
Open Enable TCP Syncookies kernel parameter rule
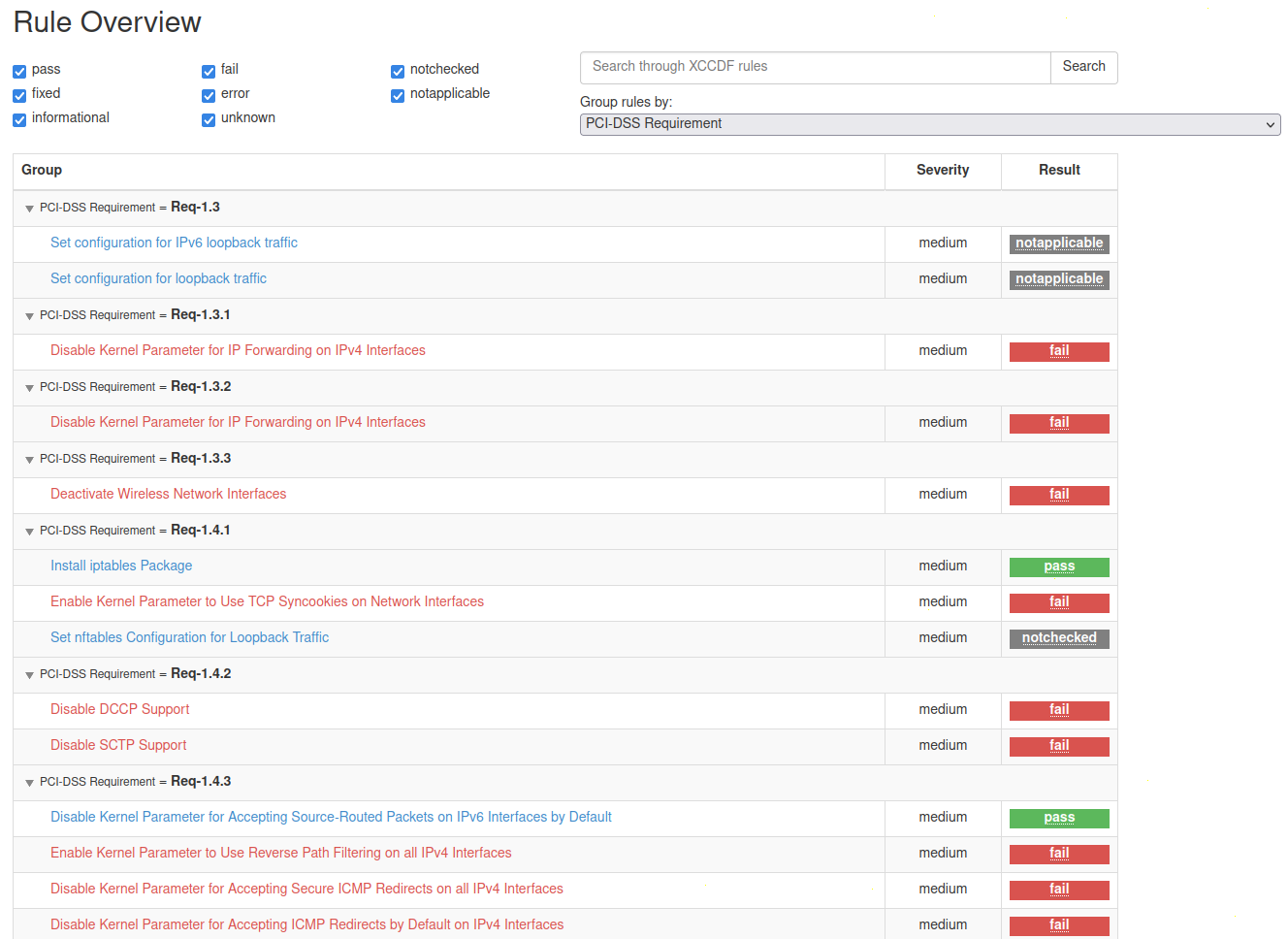[267, 601]
